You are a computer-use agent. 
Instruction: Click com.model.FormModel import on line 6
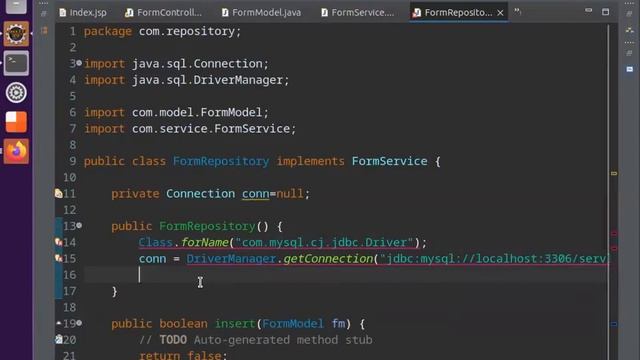click(x=197, y=113)
